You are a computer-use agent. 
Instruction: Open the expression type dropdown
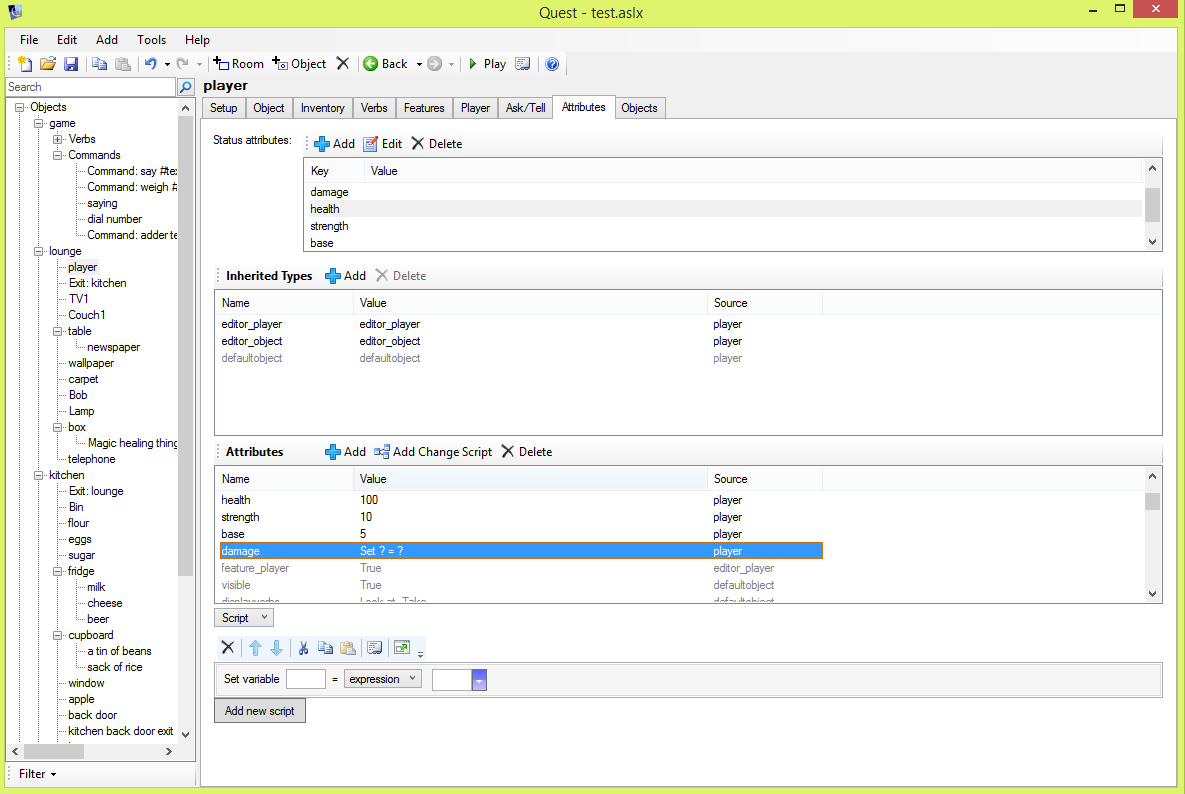[382, 679]
